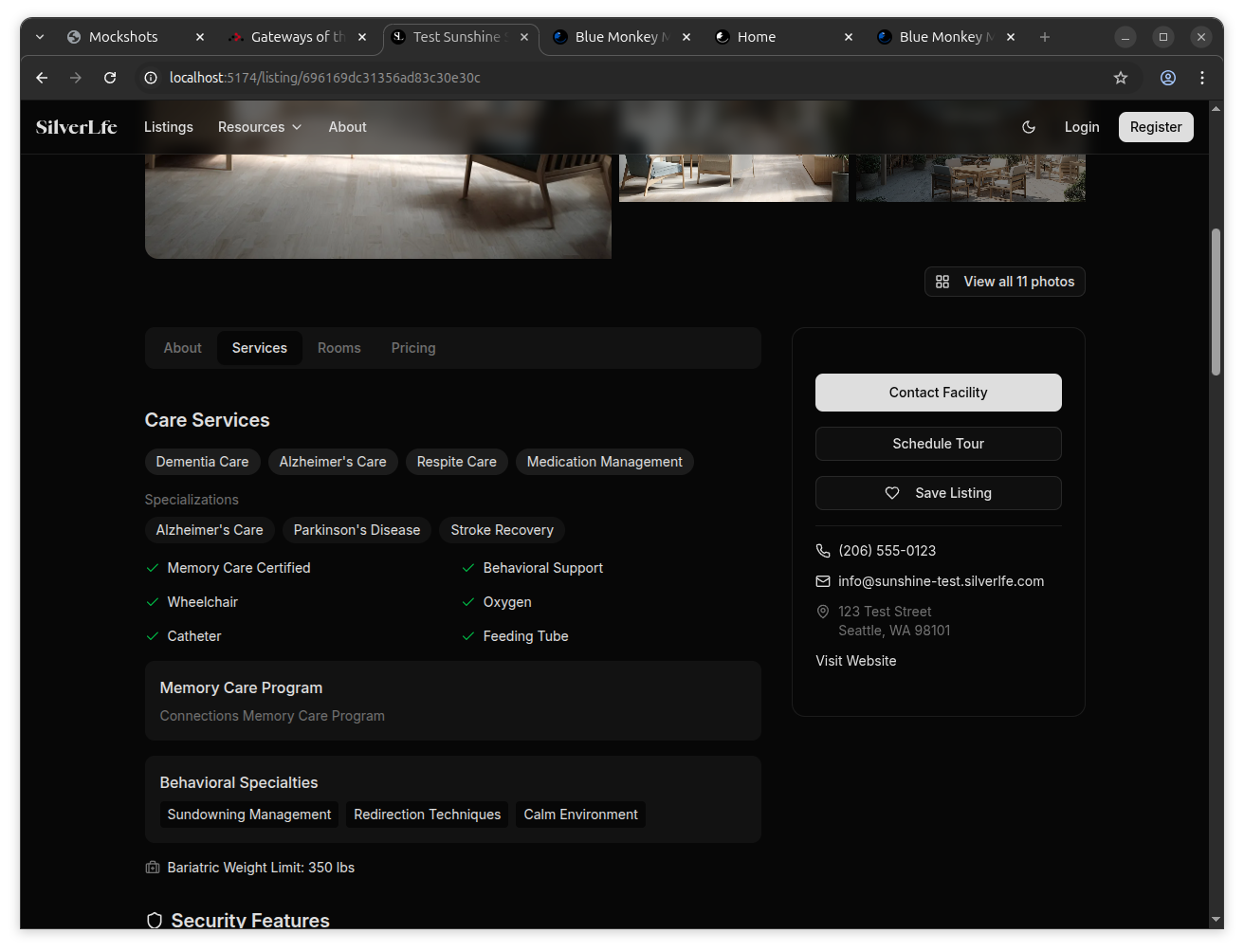Click the SilverLfe logo
1244x952 pixels.
[x=77, y=127]
